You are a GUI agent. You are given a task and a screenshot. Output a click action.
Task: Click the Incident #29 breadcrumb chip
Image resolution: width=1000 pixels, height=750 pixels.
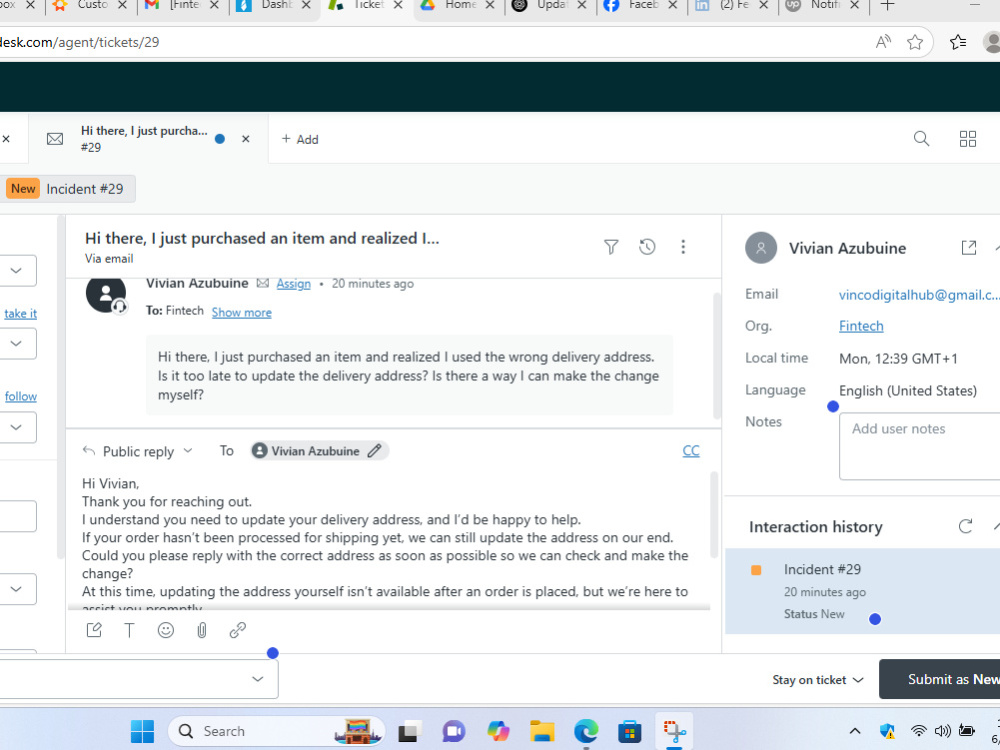[x=69, y=189]
